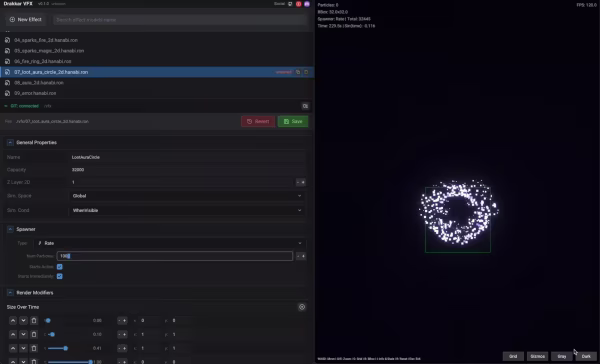Click the 0.10 key stepper

coord(122,335)
